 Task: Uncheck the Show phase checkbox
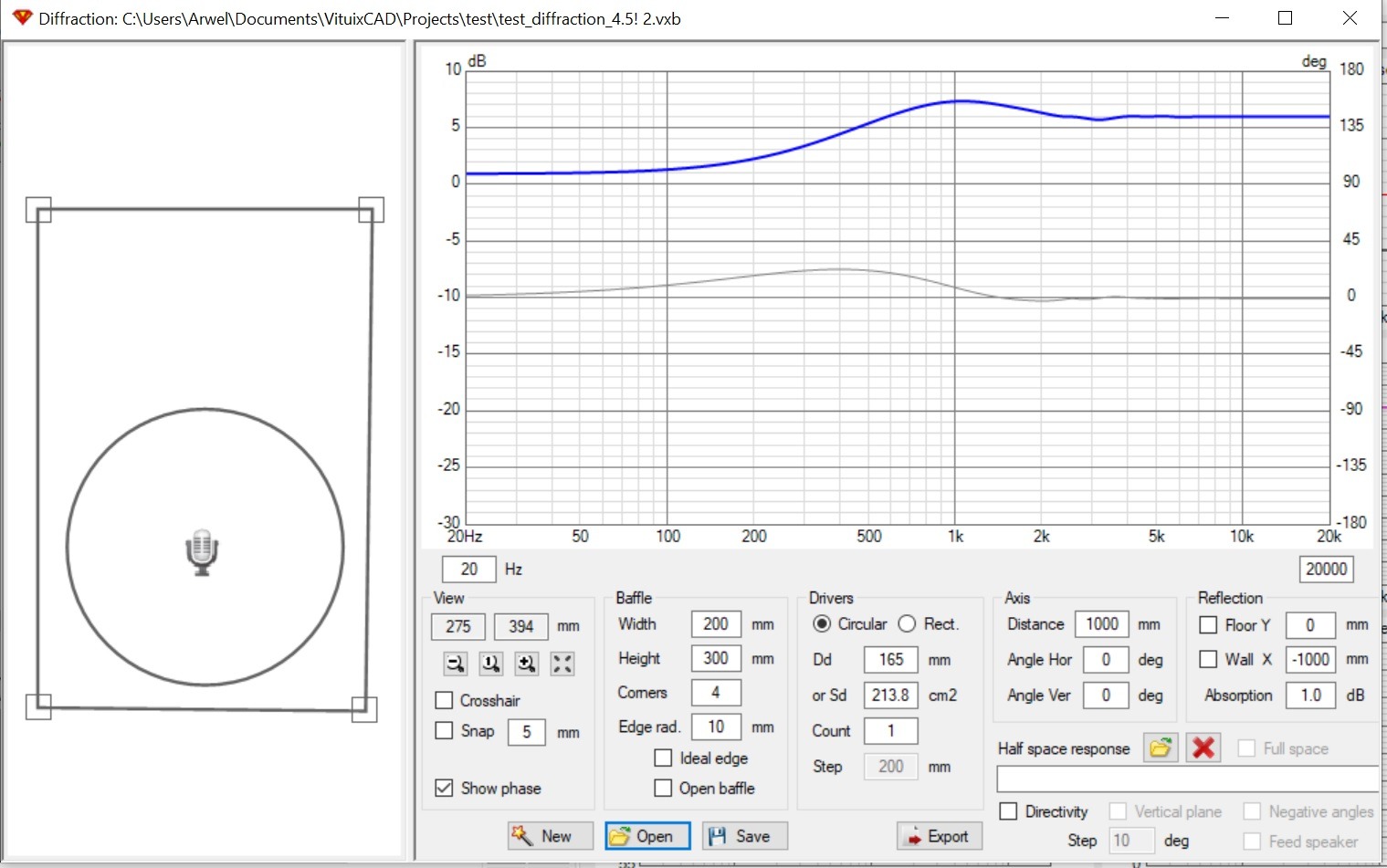click(444, 788)
